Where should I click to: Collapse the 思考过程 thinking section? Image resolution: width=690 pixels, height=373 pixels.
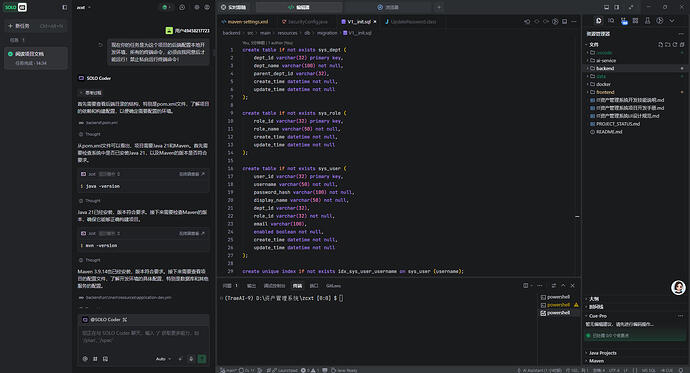tap(91, 93)
